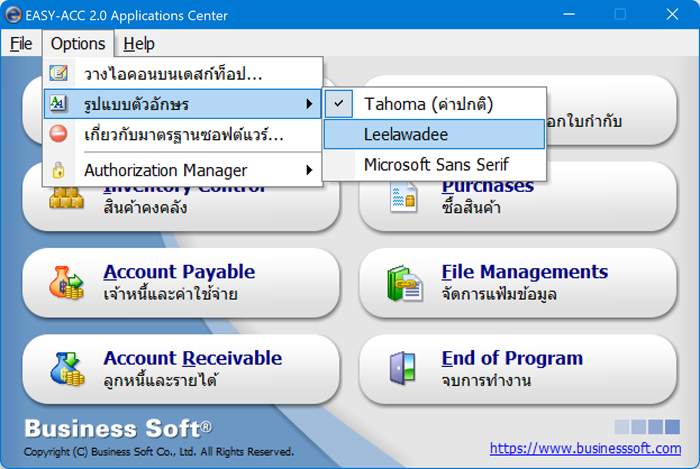Open the File menu
700x469 pixels.
tap(21, 43)
